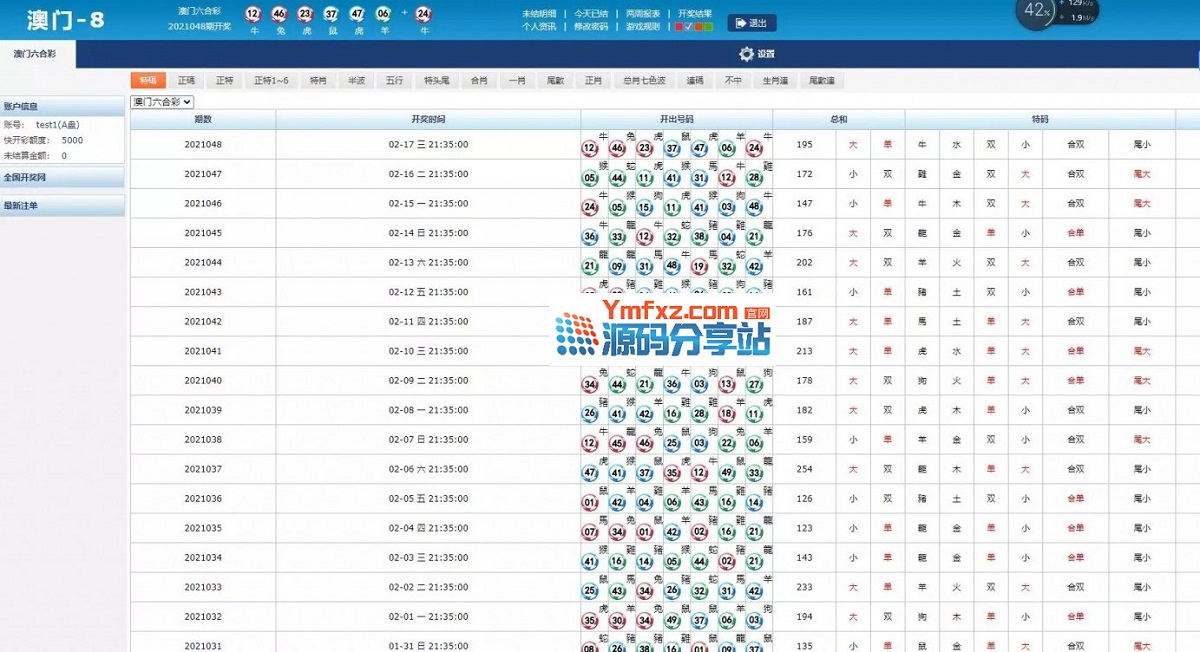
Task: Click the header draw ball number 06
Action: point(383,14)
